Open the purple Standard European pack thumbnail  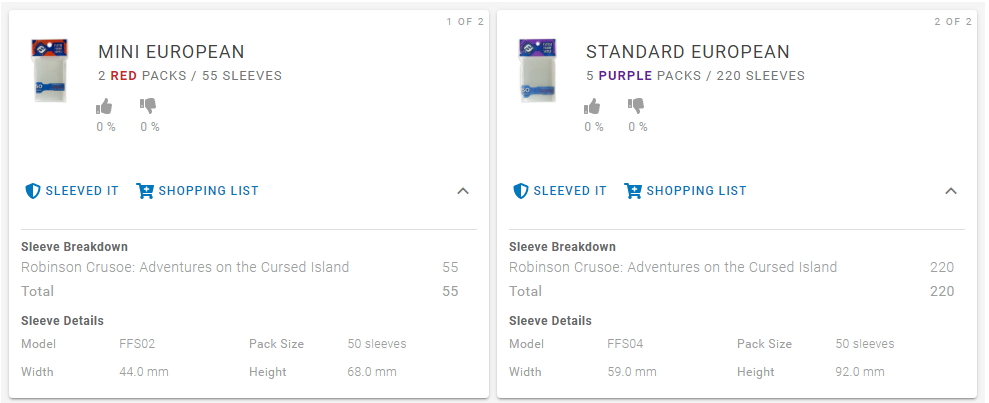coord(538,71)
